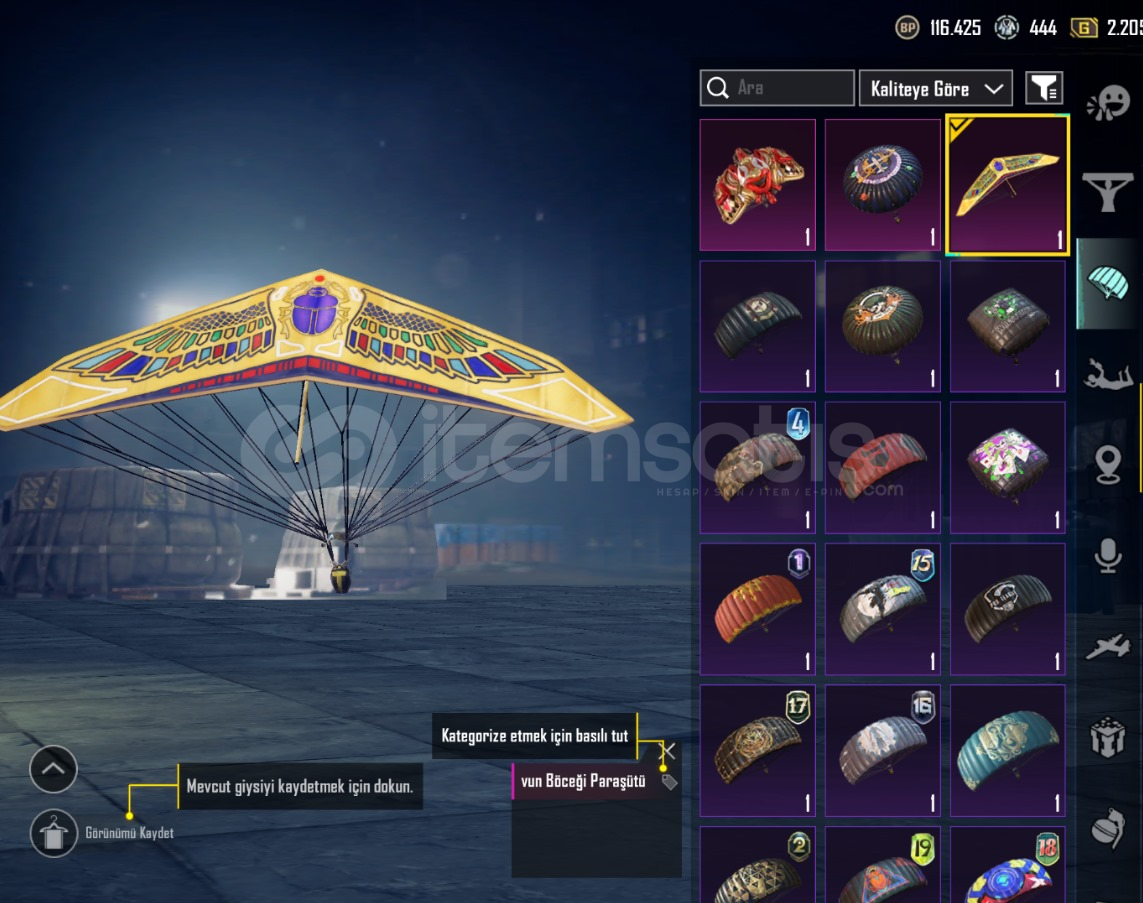Tap the Görünümü Kaydet hanger button
Viewport: 1143px width, 903px height.
[53, 833]
